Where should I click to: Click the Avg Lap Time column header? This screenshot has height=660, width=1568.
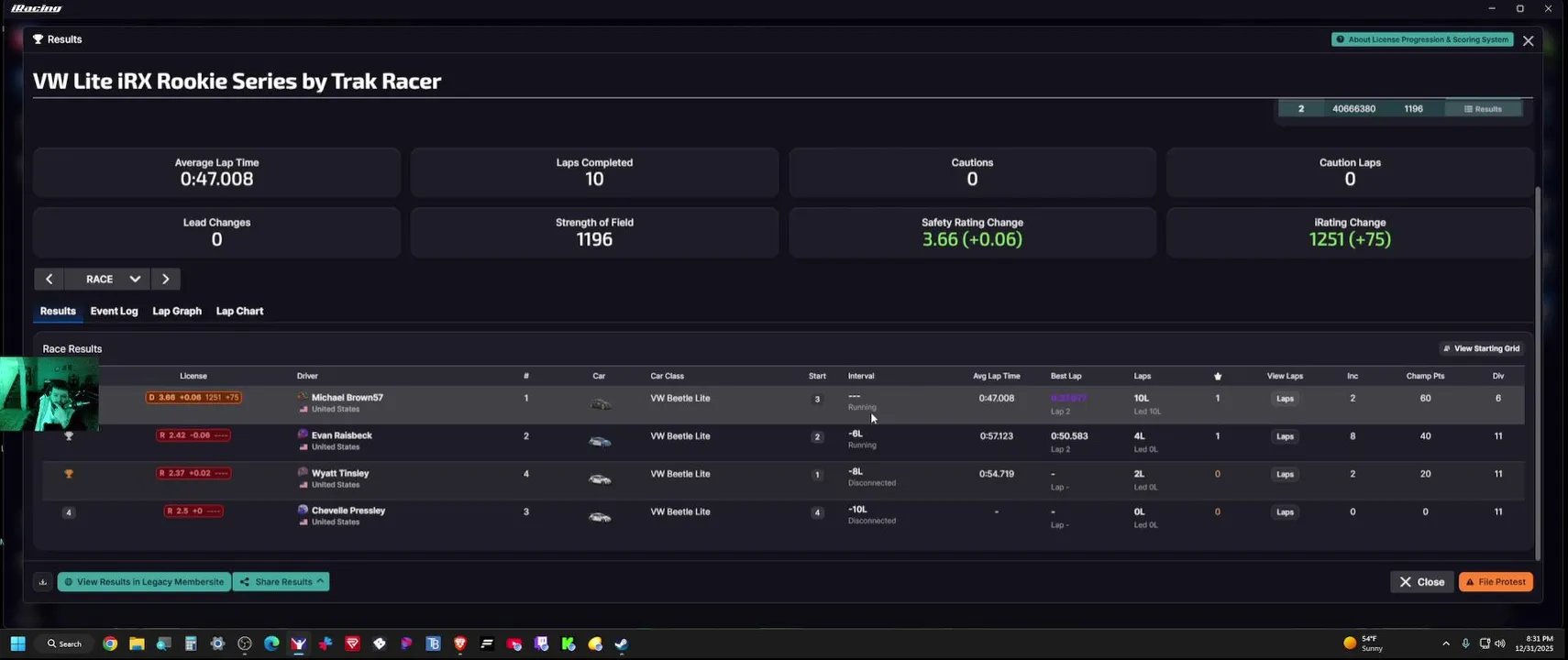tap(997, 376)
